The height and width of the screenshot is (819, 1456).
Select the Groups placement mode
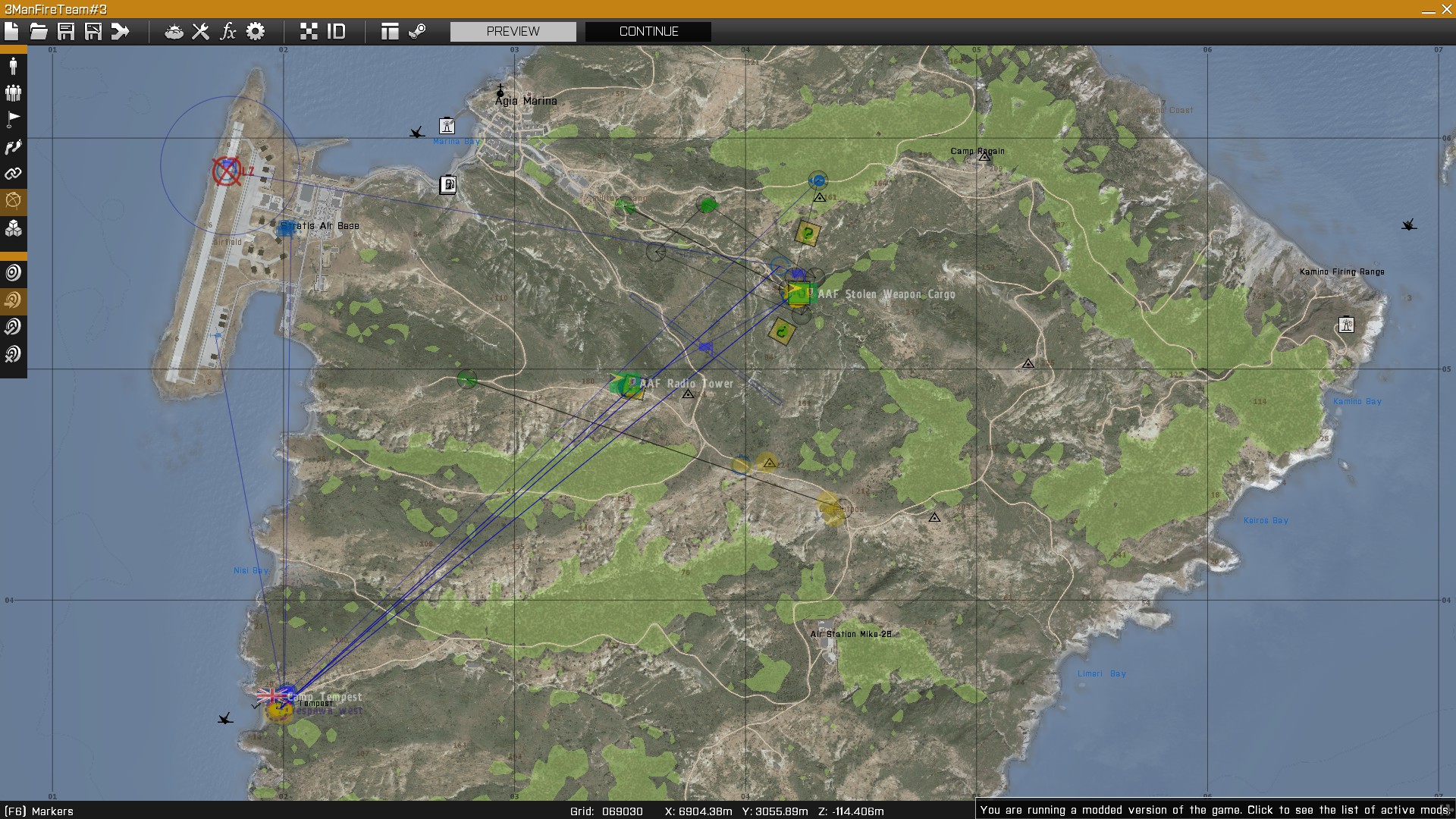[13, 93]
